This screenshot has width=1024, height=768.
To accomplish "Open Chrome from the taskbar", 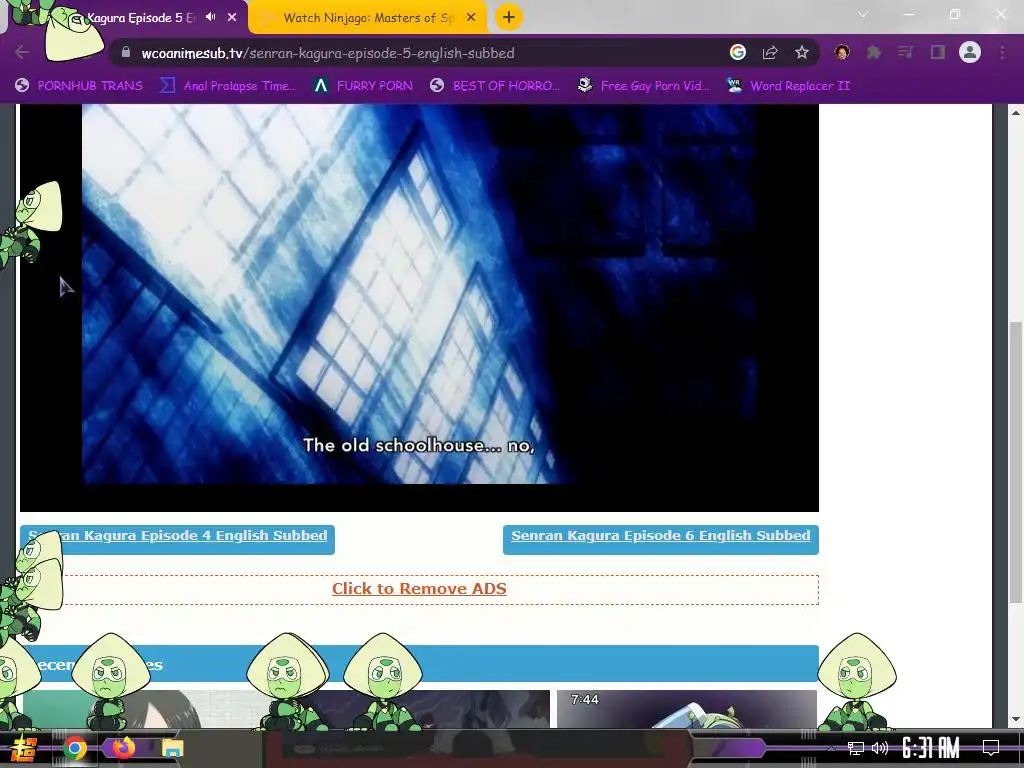I will (75, 748).
